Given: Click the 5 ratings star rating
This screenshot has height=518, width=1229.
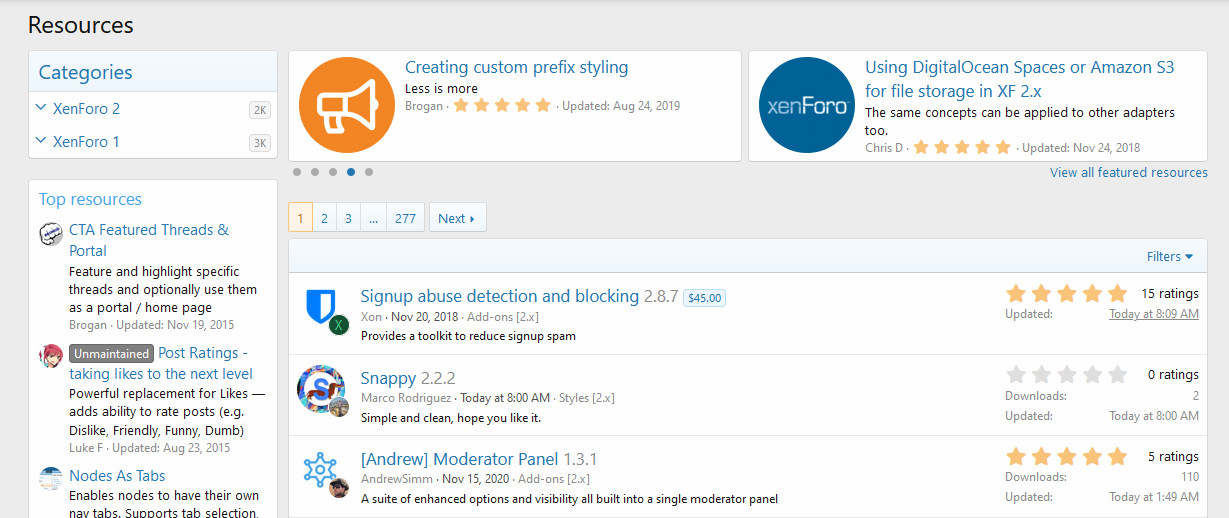Looking at the screenshot, I should click(1067, 457).
